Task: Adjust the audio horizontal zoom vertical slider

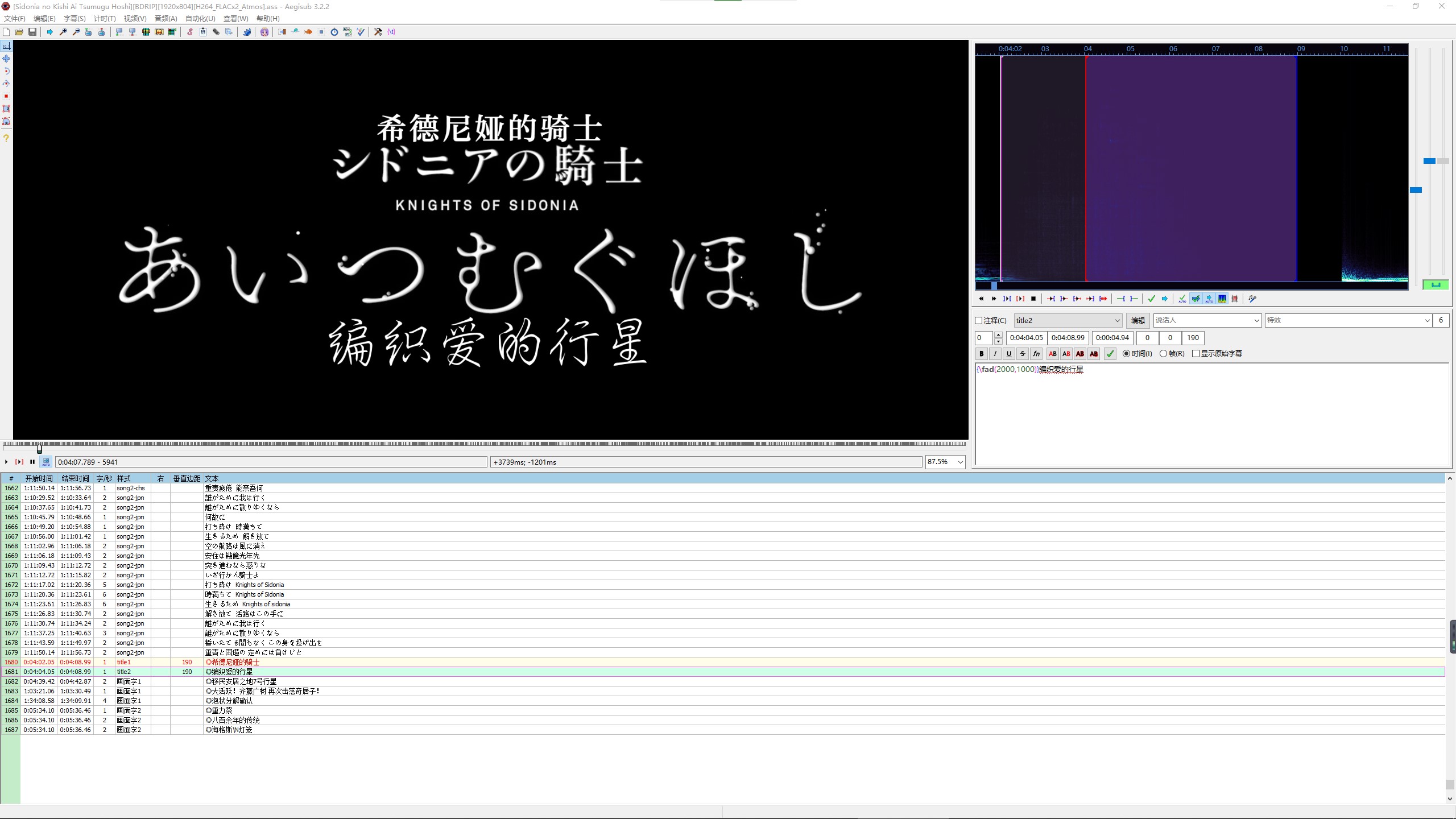Action: (1416, 190)
